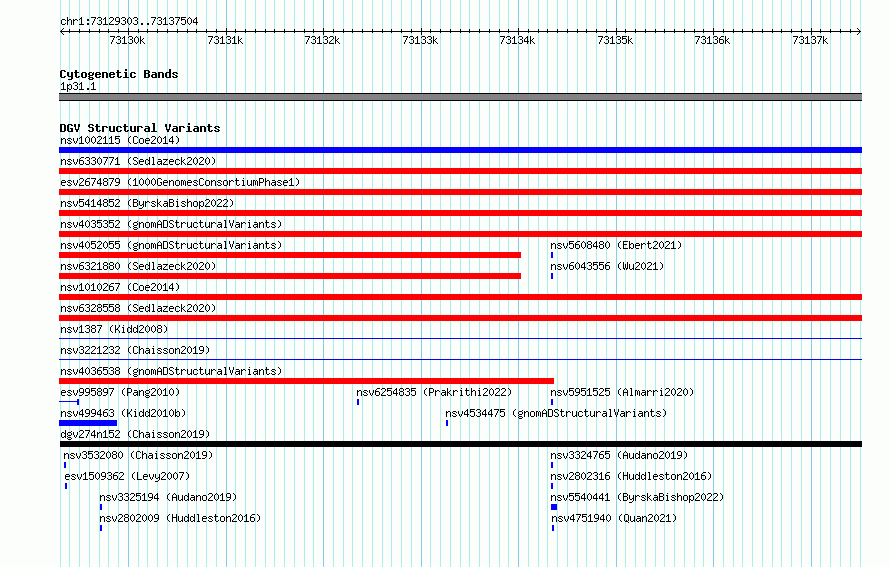890x567 pixels.
Task: Open nsv4036538 (gnomADStructuralVariants) label
Action: (x=171, y=371)
